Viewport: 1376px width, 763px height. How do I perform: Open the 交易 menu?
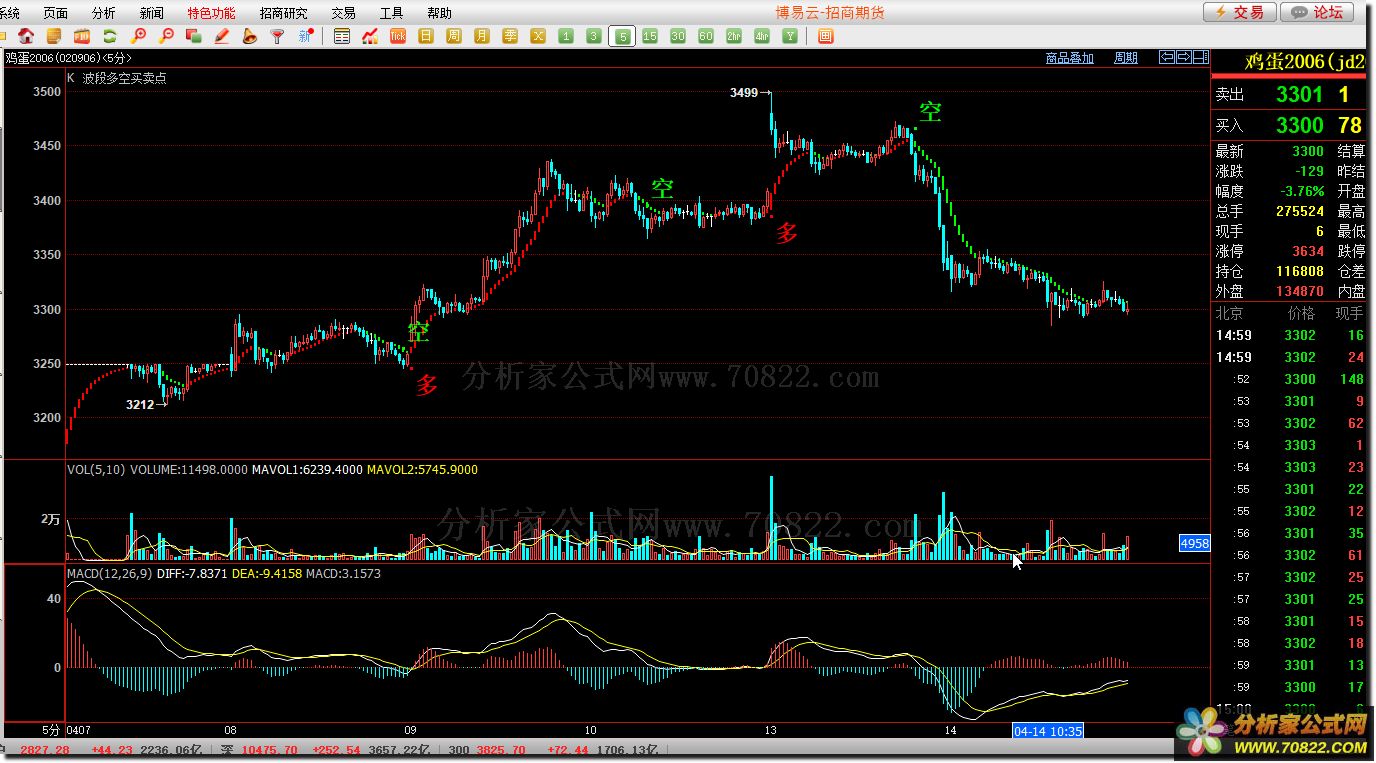tap(343, 13)
